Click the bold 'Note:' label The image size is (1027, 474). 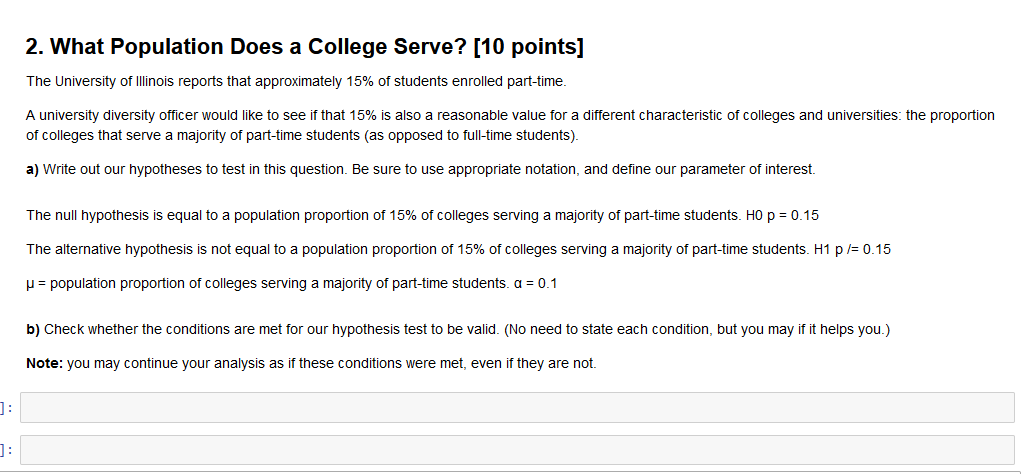tap(44, 363)
